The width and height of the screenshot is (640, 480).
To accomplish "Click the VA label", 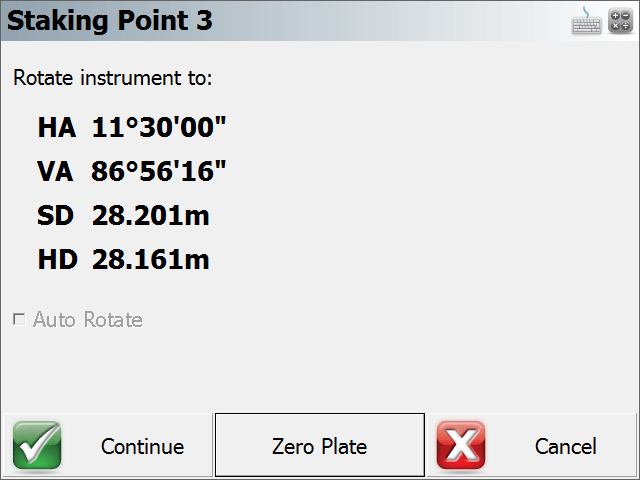I will (55, 171).
